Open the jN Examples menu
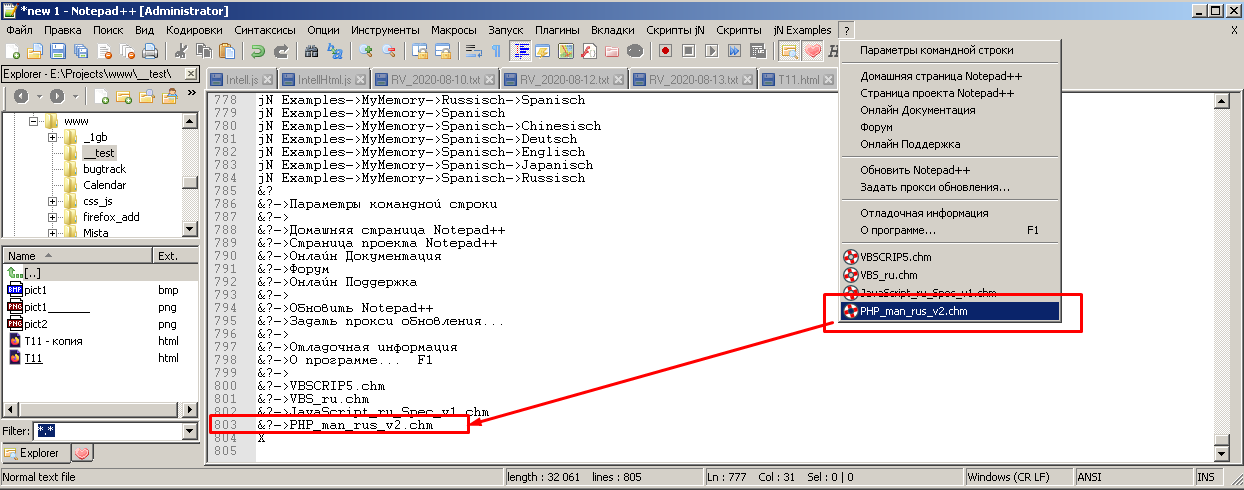Viewport: 1244px width, 490px height. pos(803,30)
